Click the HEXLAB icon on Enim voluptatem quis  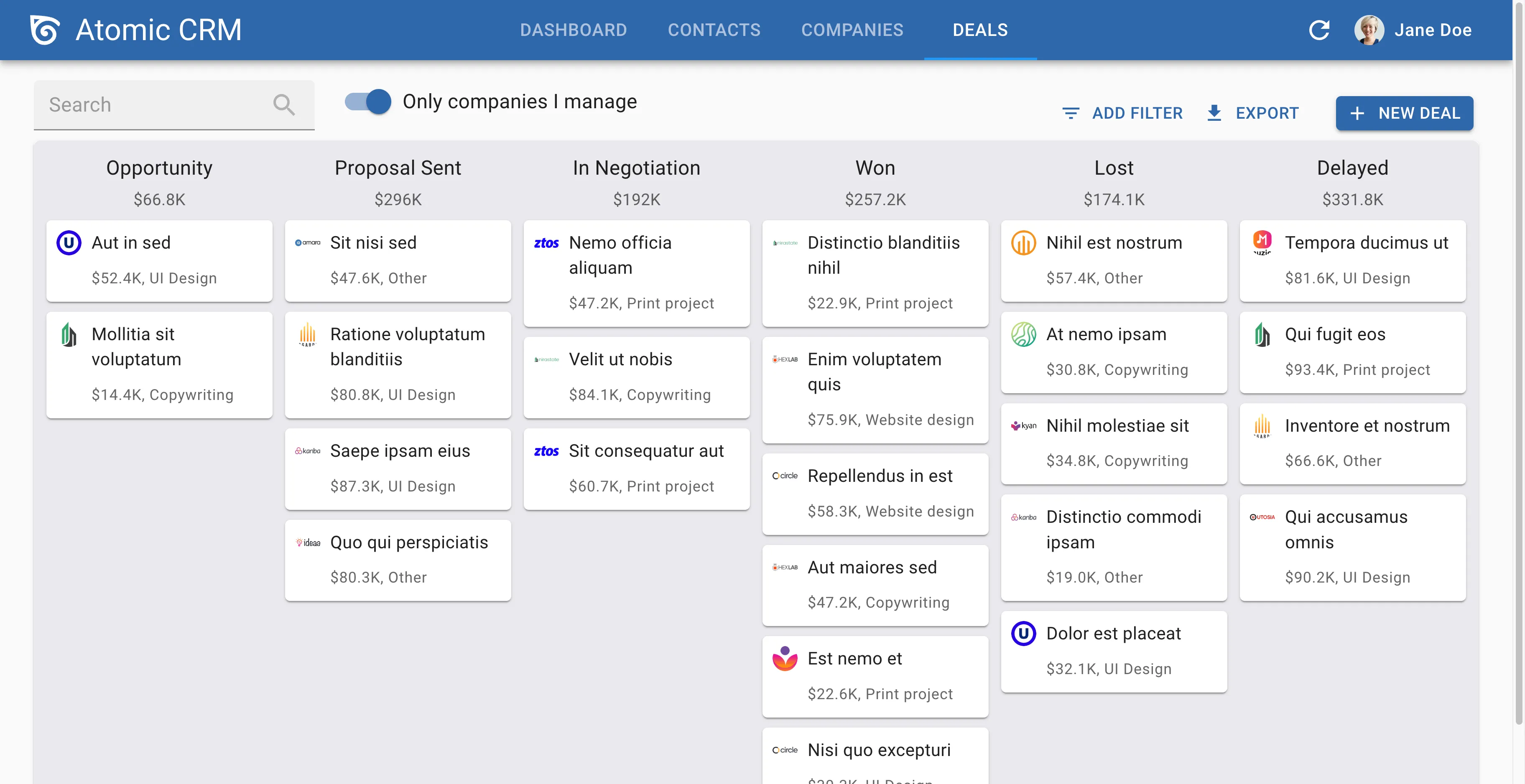point(785,359)
